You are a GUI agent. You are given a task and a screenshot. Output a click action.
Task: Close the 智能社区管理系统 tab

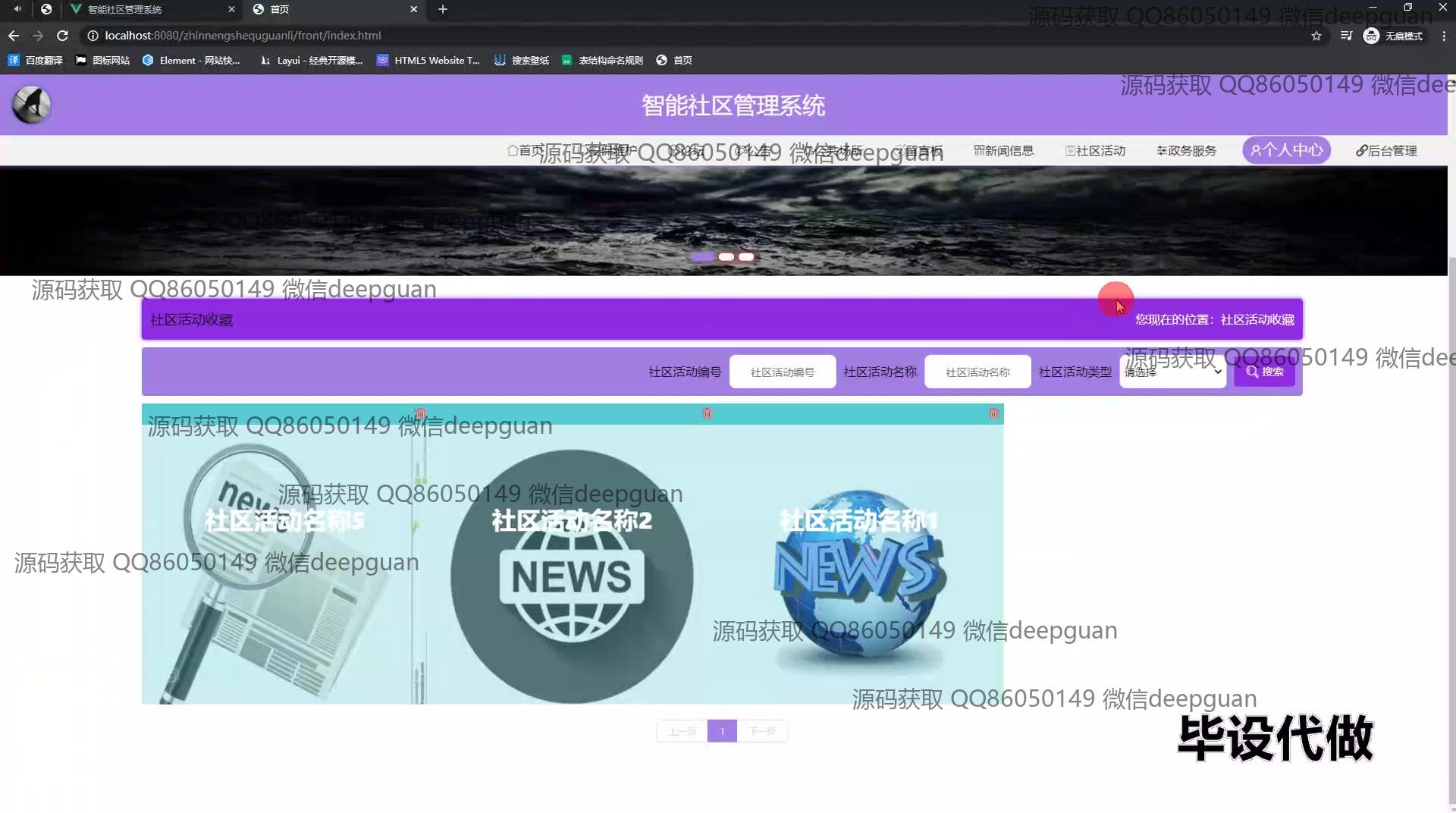point(232,9)
